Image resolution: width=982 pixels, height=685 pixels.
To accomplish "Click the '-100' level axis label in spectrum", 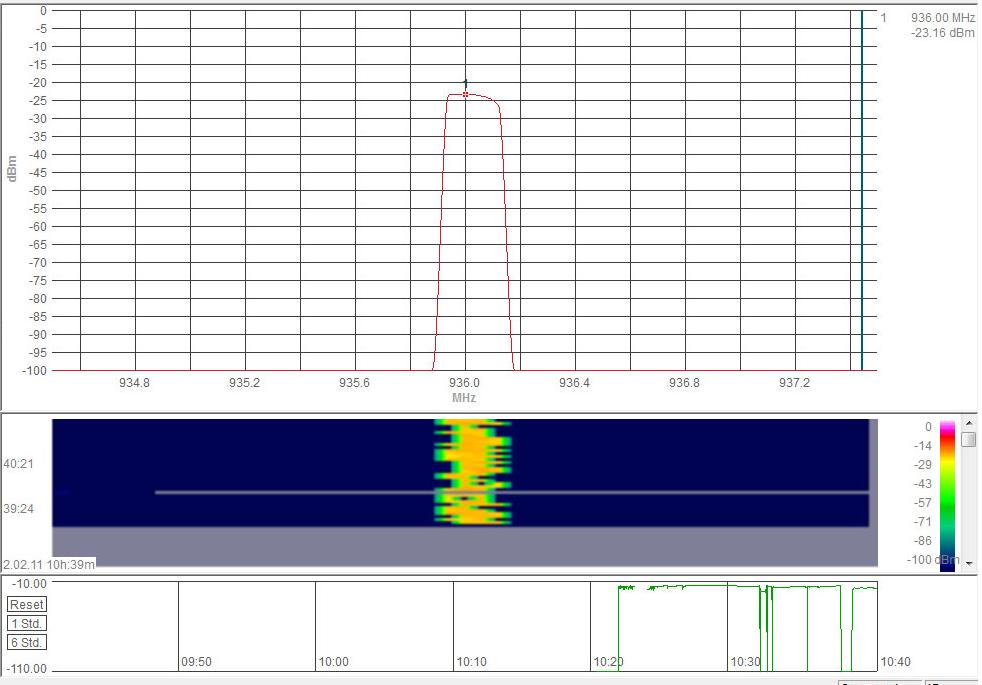I will (x=34, y=371).
